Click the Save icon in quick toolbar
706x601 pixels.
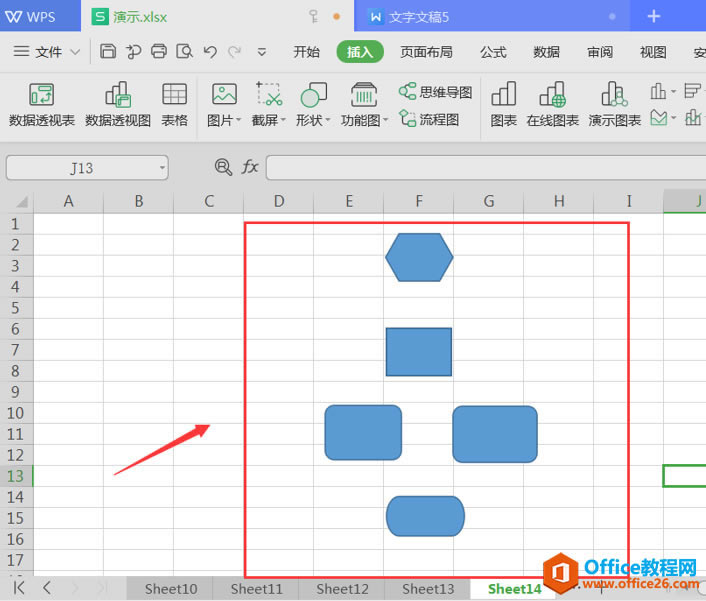[108, 51]
